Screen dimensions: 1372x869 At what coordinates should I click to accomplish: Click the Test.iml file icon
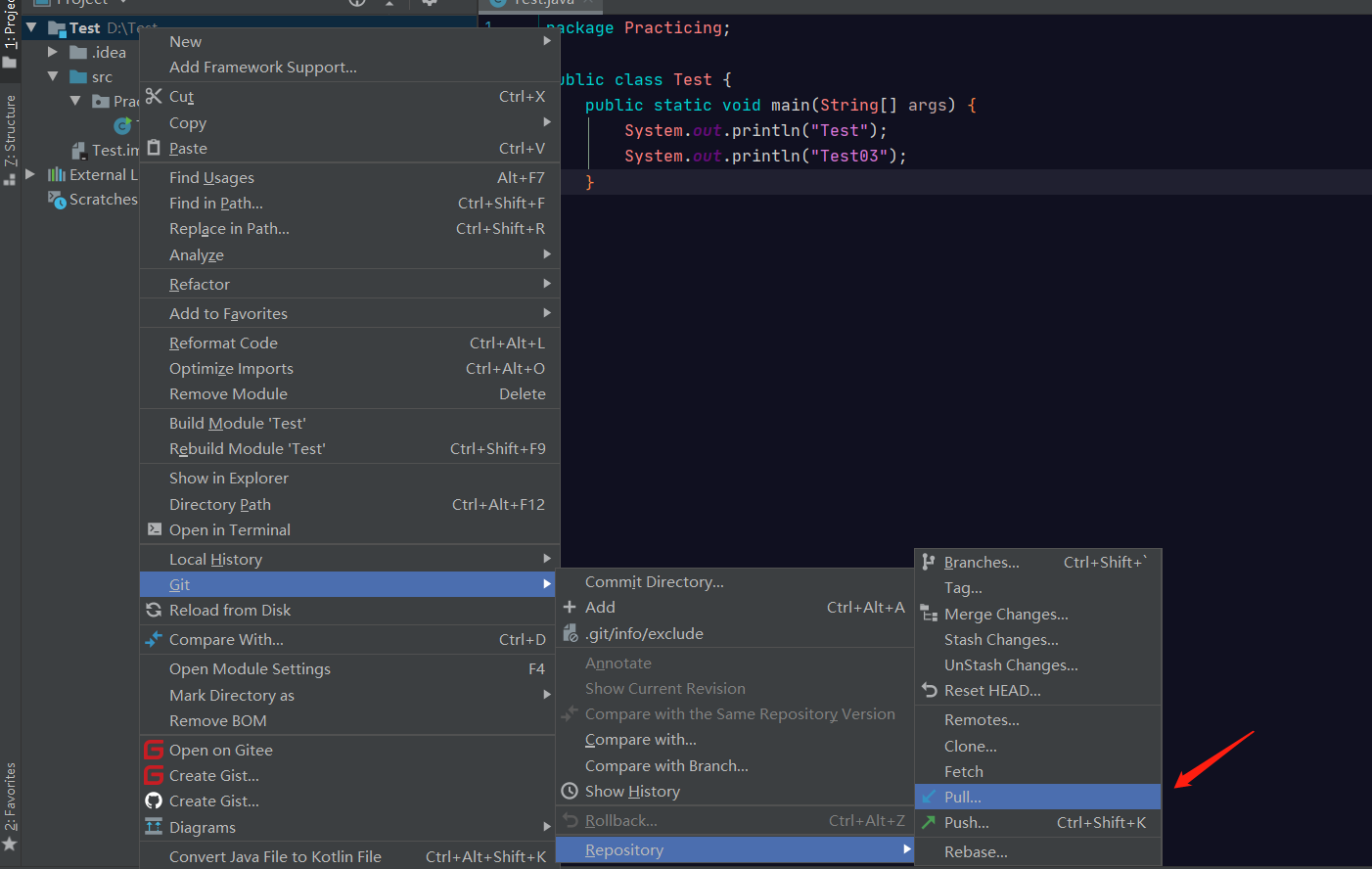point(79,151)
